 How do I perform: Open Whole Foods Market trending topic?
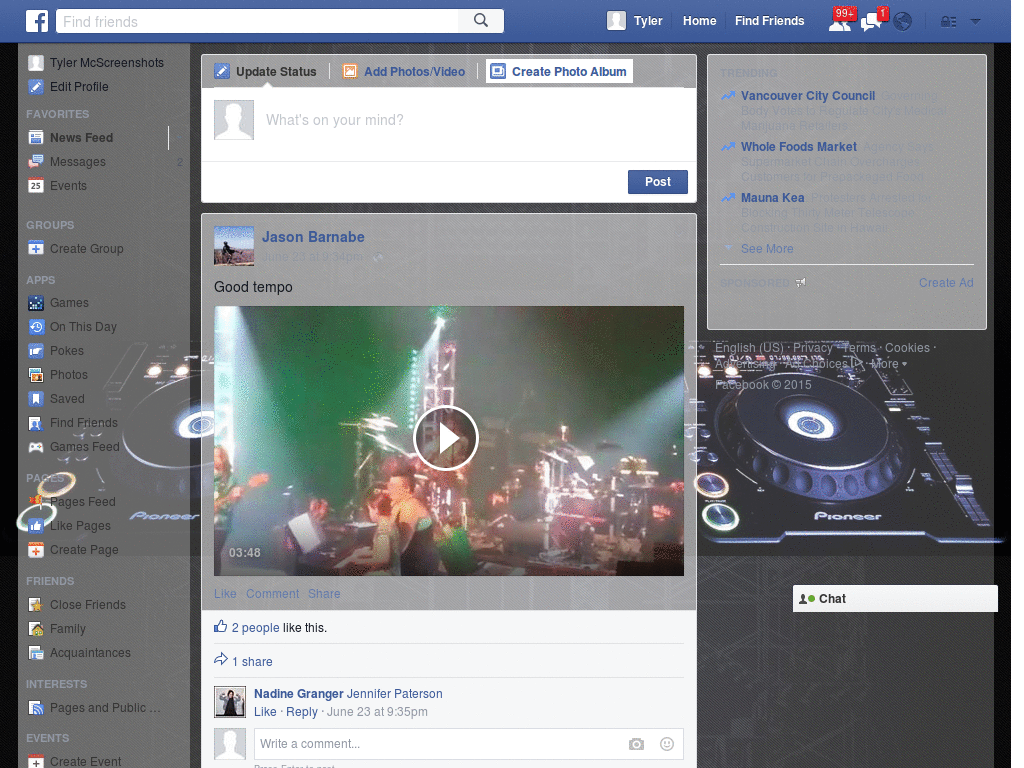click(799, 147)
